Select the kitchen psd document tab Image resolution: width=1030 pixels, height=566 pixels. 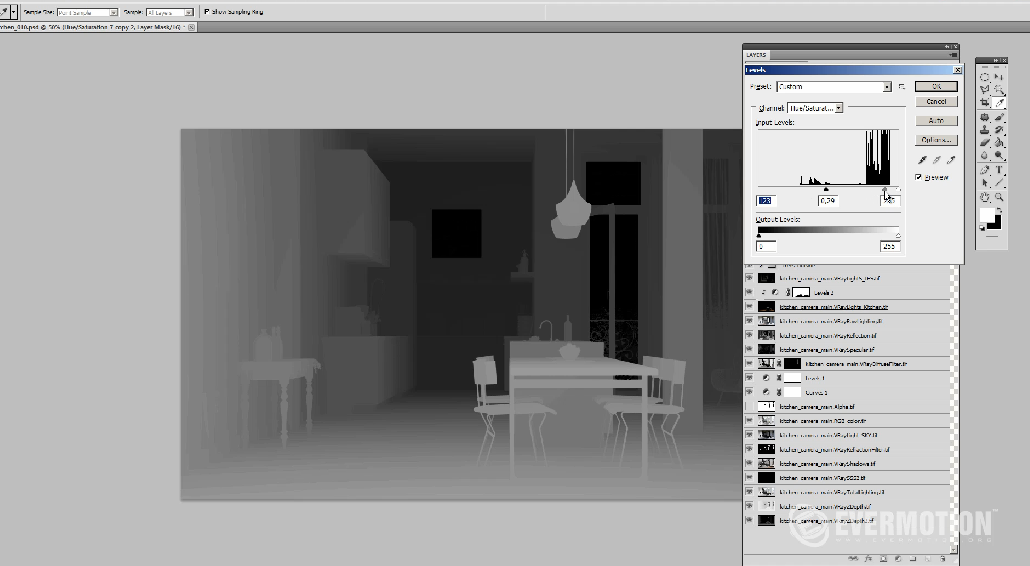[94, 27]
